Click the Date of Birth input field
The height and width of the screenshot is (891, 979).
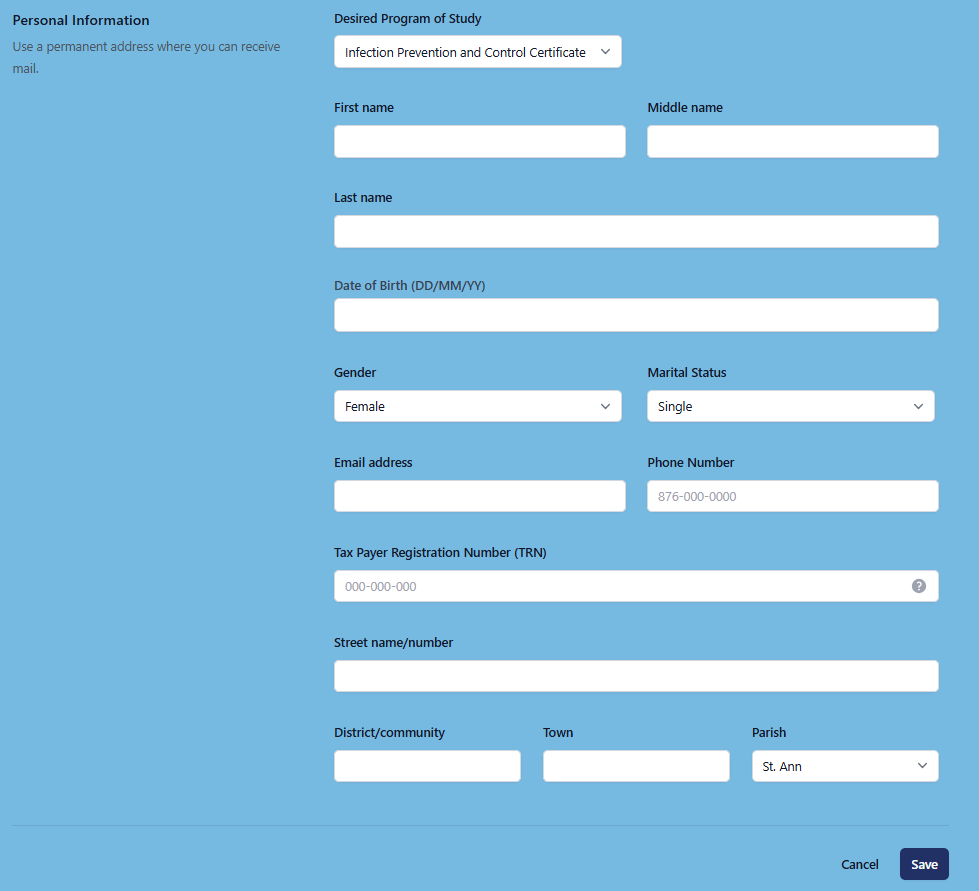635,315
